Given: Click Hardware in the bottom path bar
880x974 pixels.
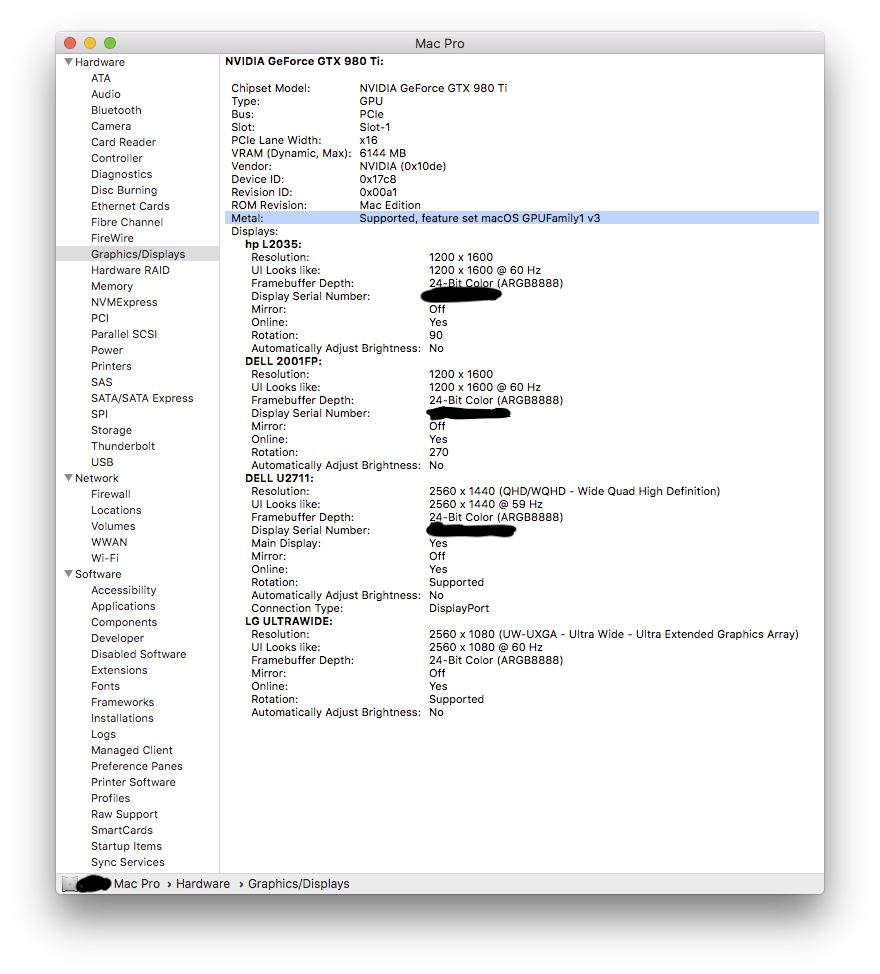Looking at the screenshot, I should coord(202,884).
